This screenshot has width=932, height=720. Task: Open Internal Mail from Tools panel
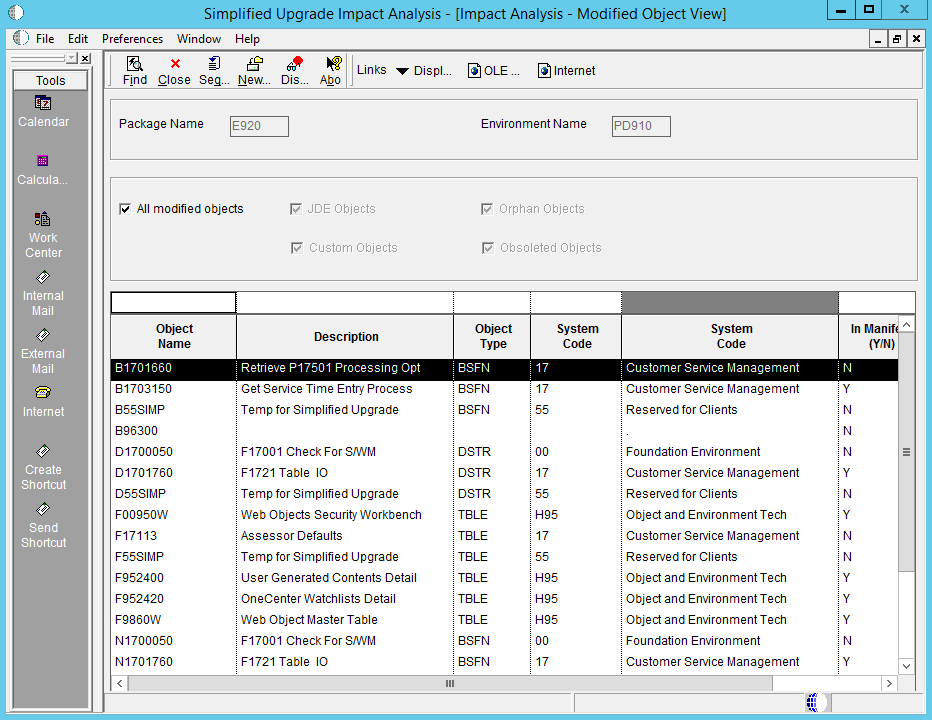(x=43, y=292)
